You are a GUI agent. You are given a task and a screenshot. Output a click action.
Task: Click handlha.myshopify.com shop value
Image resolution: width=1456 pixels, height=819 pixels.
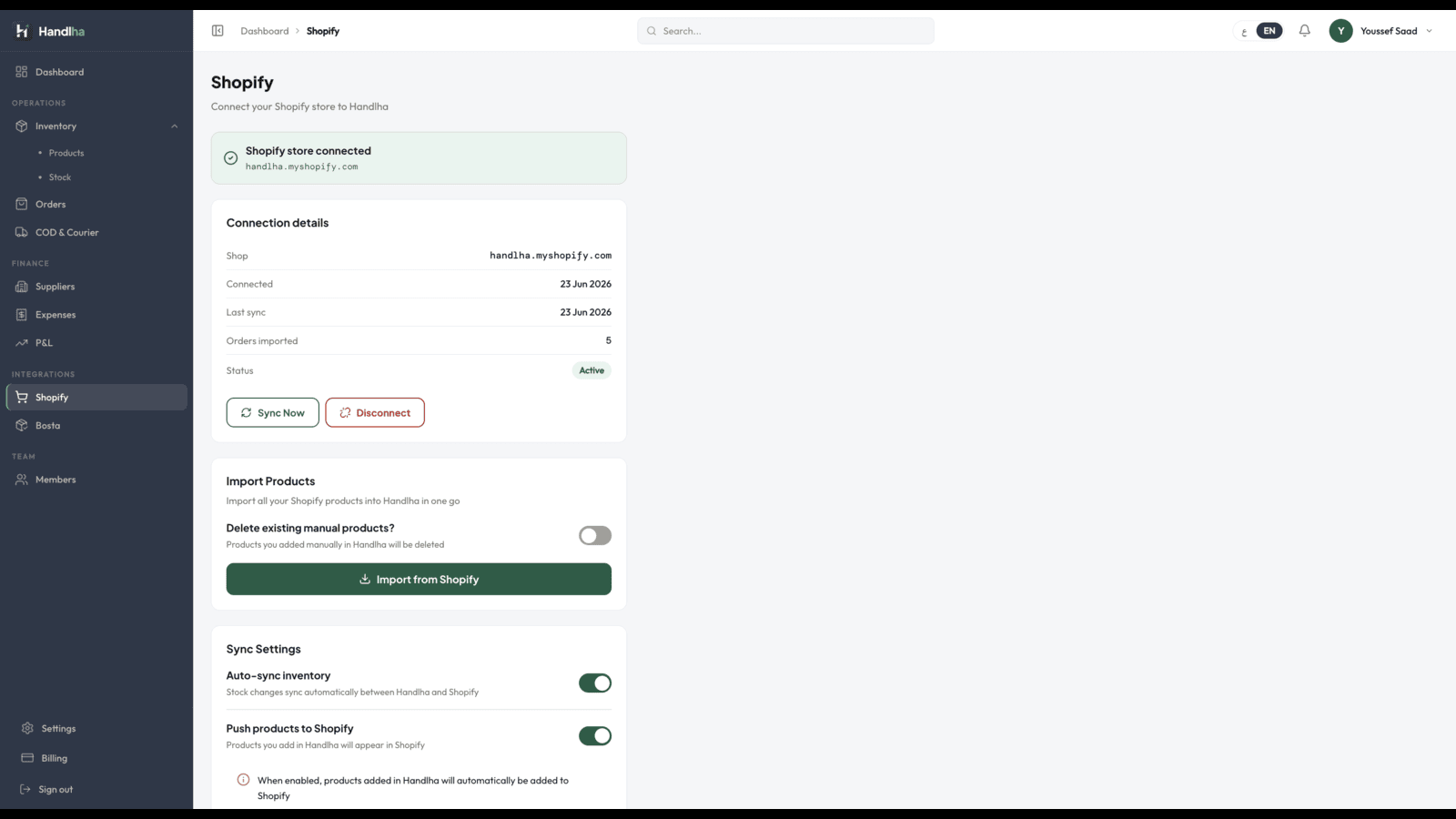pyautogui.click(x=551, y=256)
